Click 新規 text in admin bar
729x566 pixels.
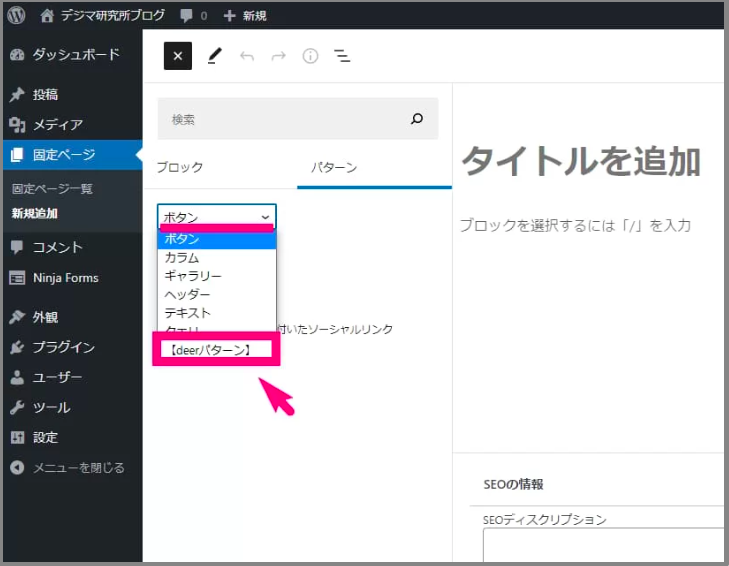pos(254,16)
